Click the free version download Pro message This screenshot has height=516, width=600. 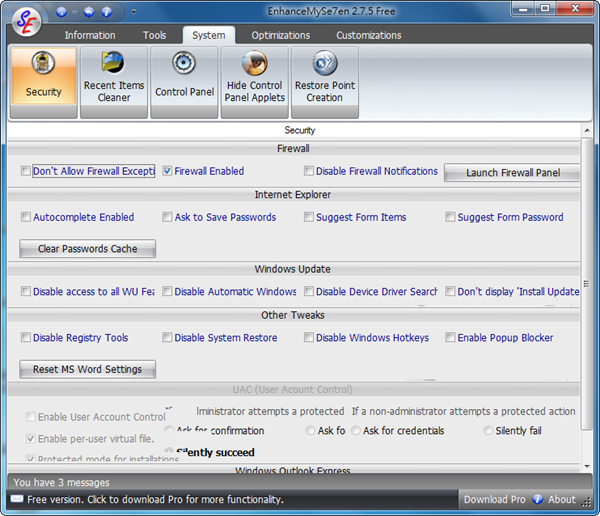155,500
